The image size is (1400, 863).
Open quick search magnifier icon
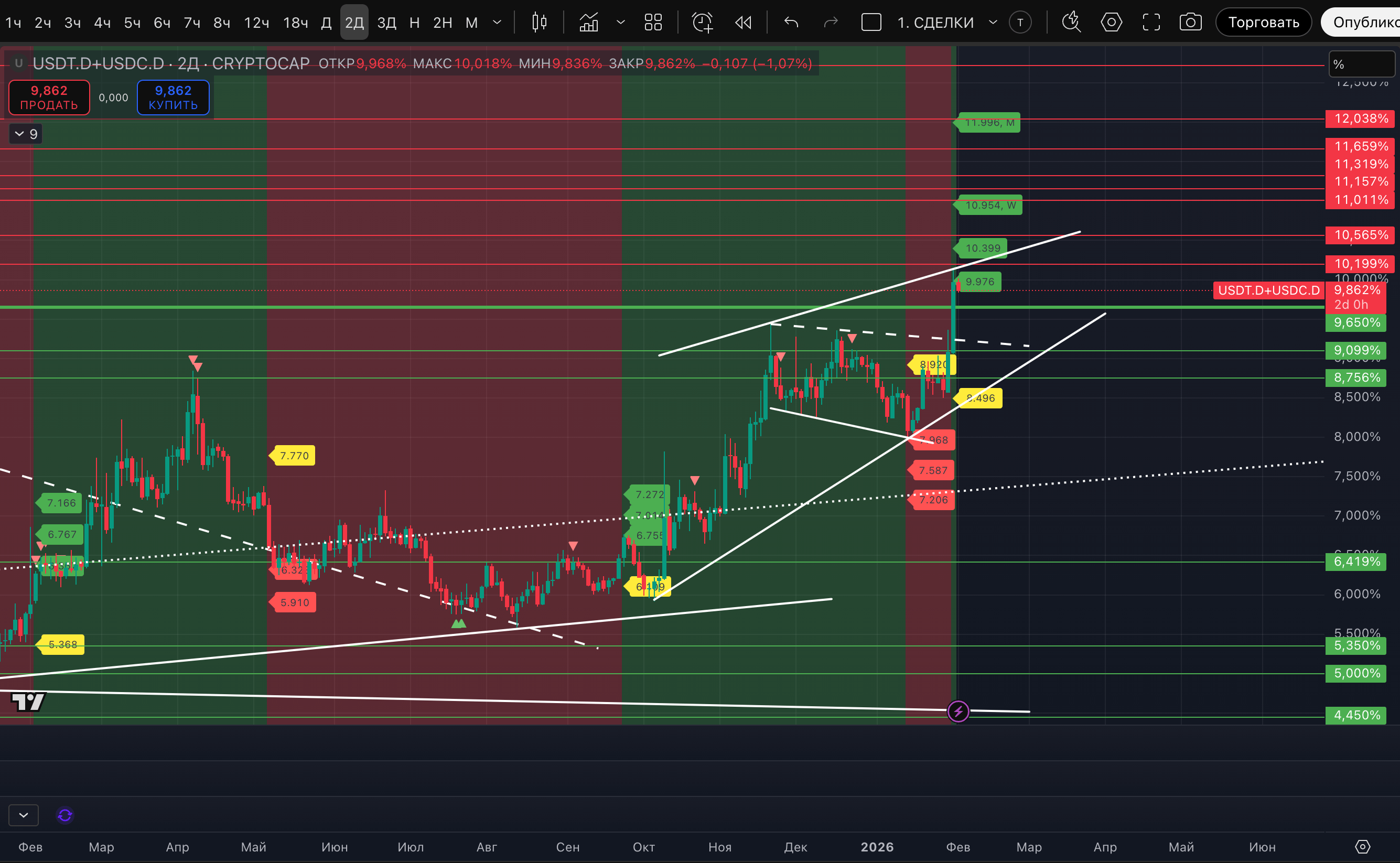point(1071,22)
